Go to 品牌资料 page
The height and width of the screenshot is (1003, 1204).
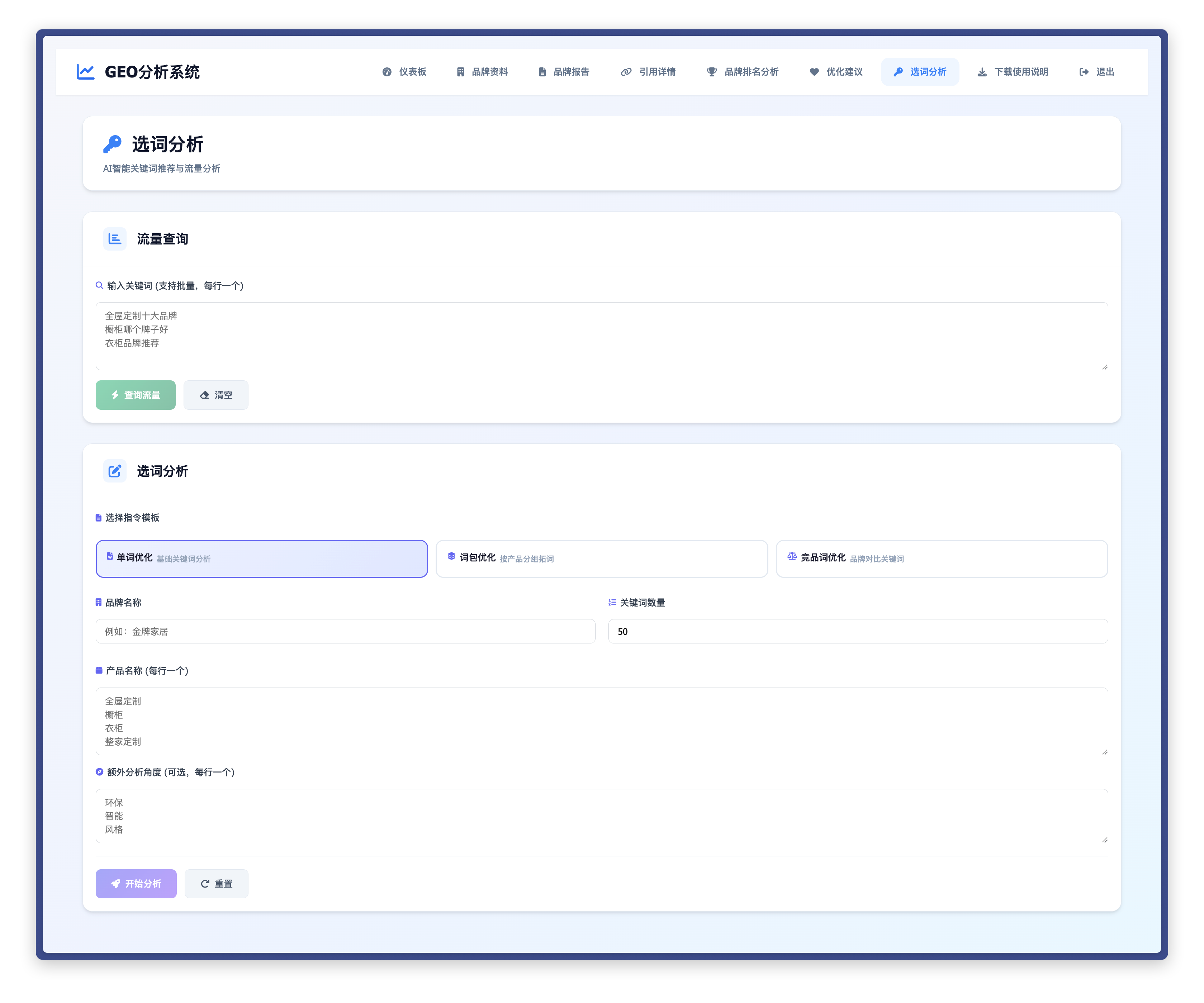pos(483,72)
